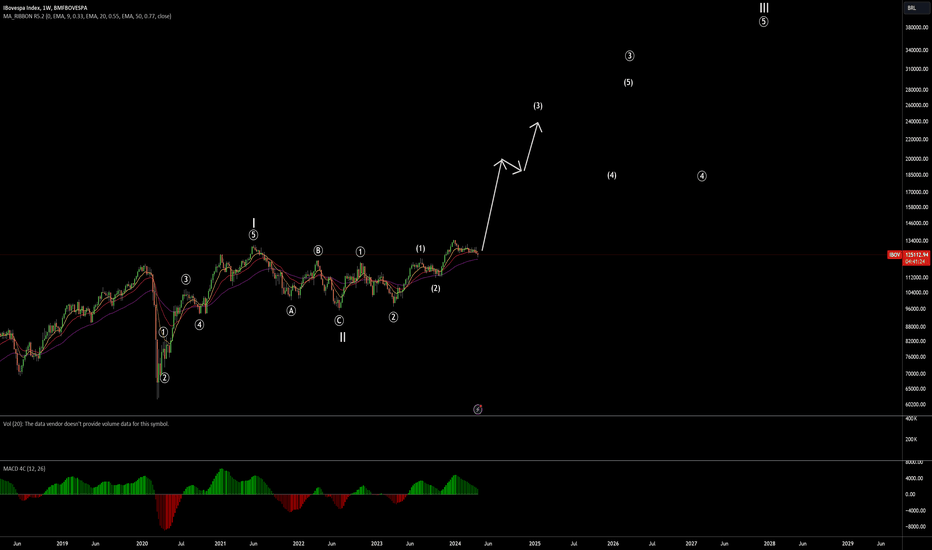Select the circled 1 label between B and (1)
Screen dimensions: 932x550
point(360,252)
